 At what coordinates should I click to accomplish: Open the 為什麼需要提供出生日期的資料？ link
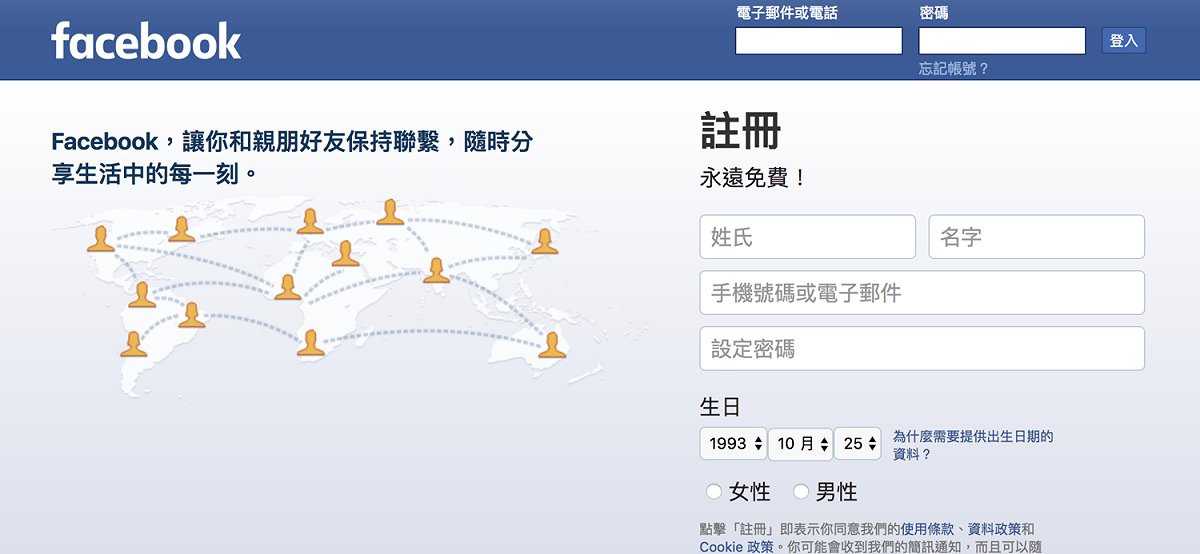(x=973, y=445)
